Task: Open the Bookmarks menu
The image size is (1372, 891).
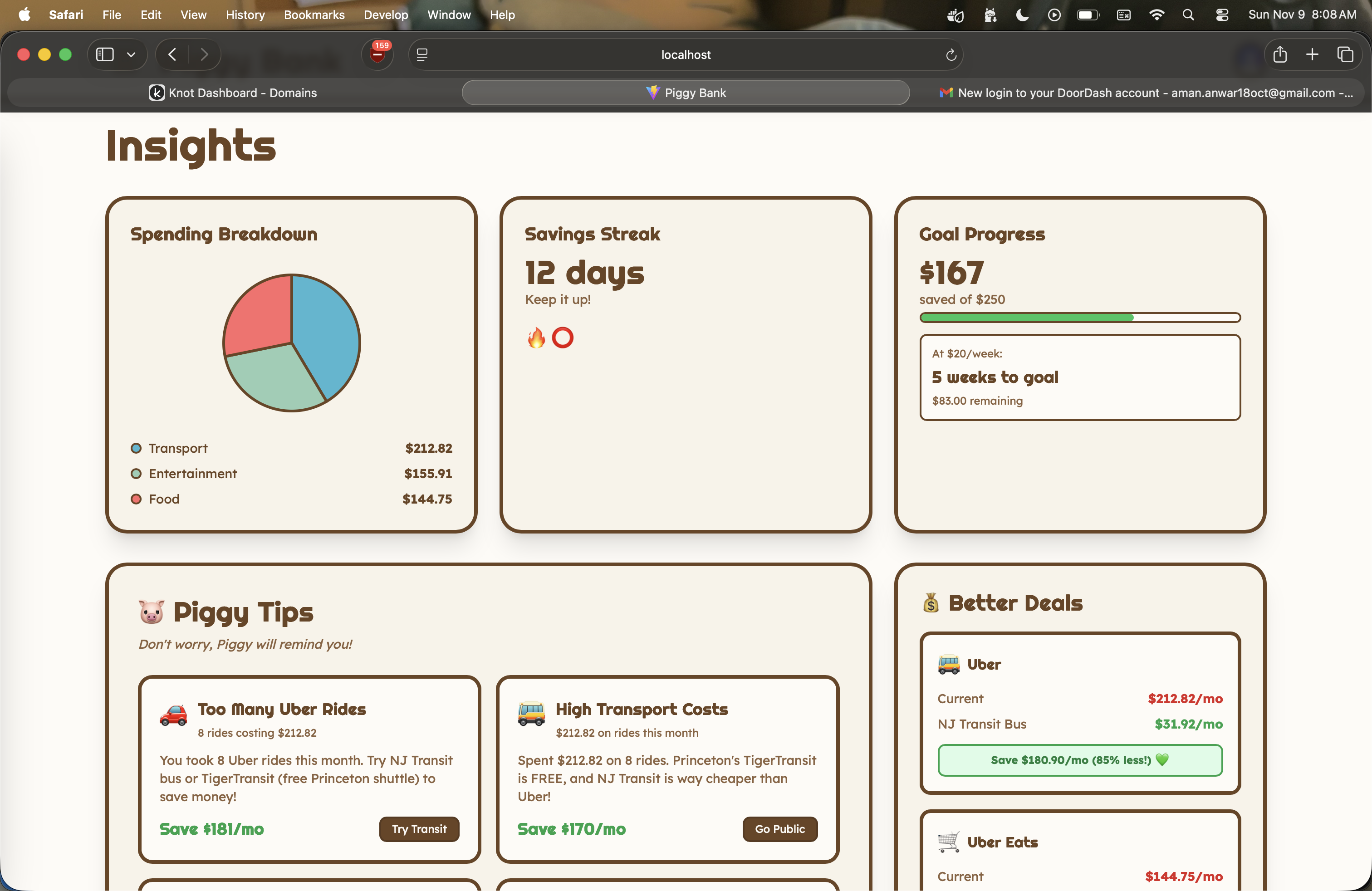Action: (x=314, y=15)
